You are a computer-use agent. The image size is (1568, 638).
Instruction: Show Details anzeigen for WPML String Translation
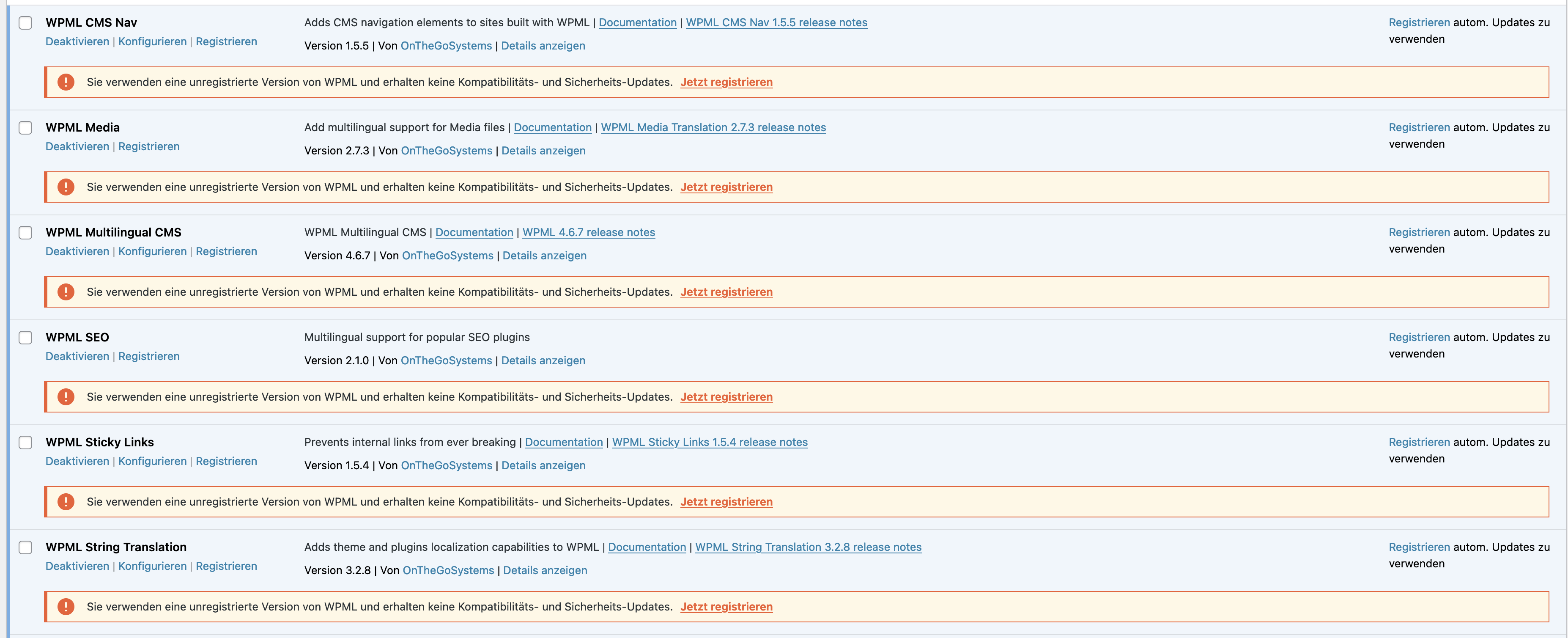(x=546, y=570)
